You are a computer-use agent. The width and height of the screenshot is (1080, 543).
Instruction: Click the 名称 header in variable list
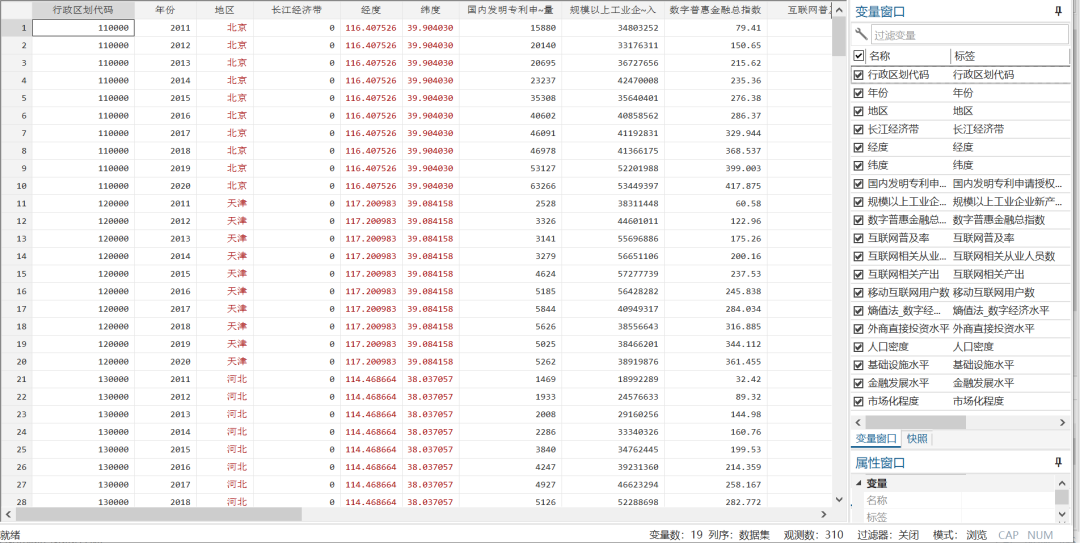click(x=908, y=56)
